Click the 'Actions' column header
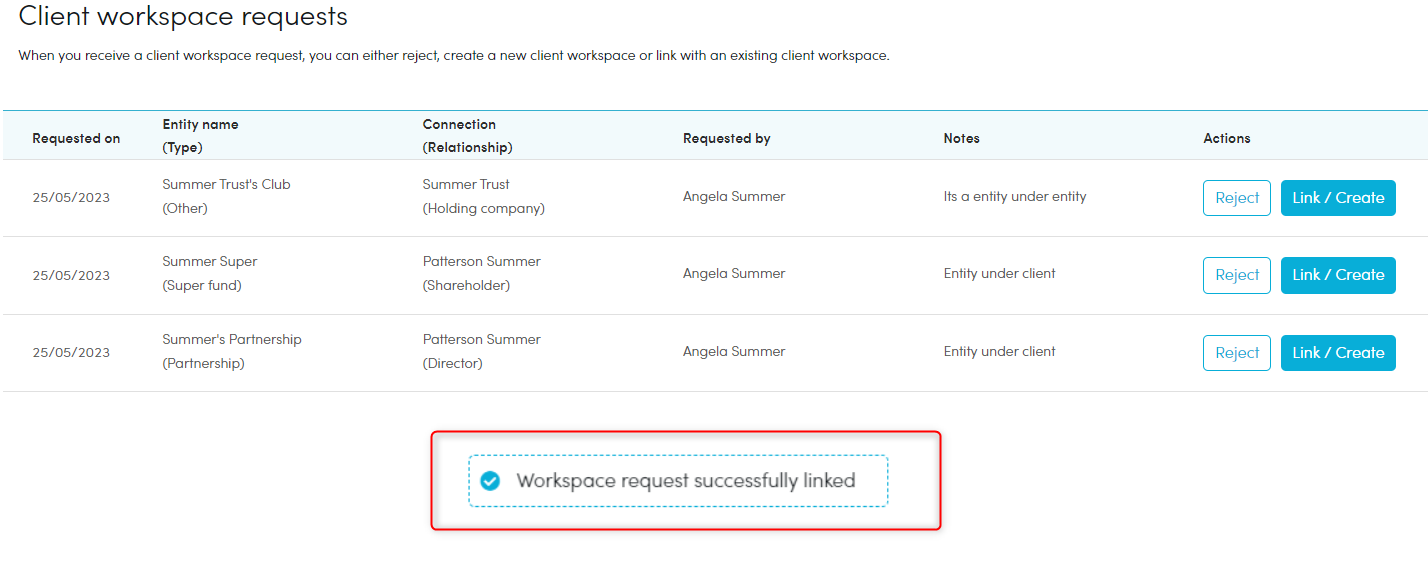Viewport: 1428px width, 568px height. (1226, 139)
